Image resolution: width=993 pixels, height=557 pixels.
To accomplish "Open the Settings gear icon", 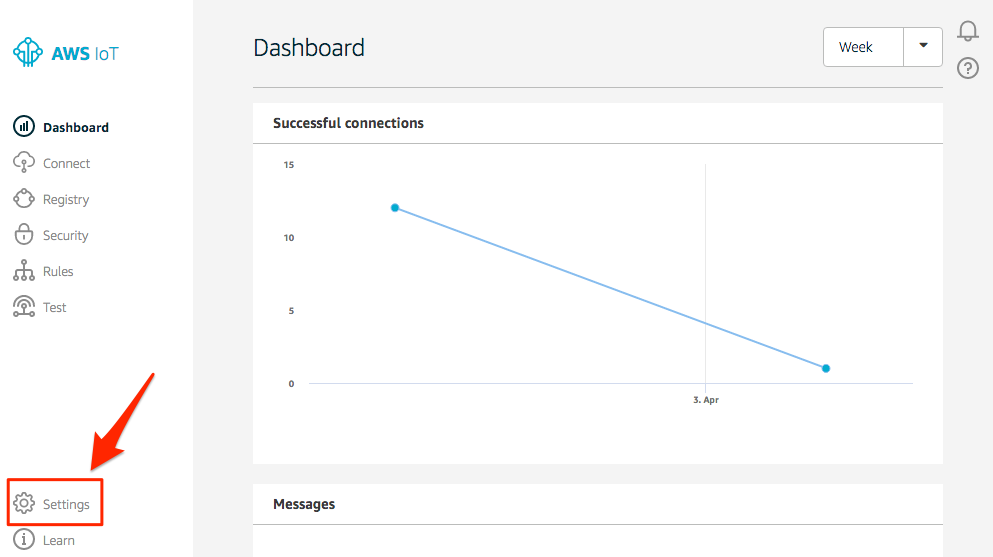I will (24, 503).
